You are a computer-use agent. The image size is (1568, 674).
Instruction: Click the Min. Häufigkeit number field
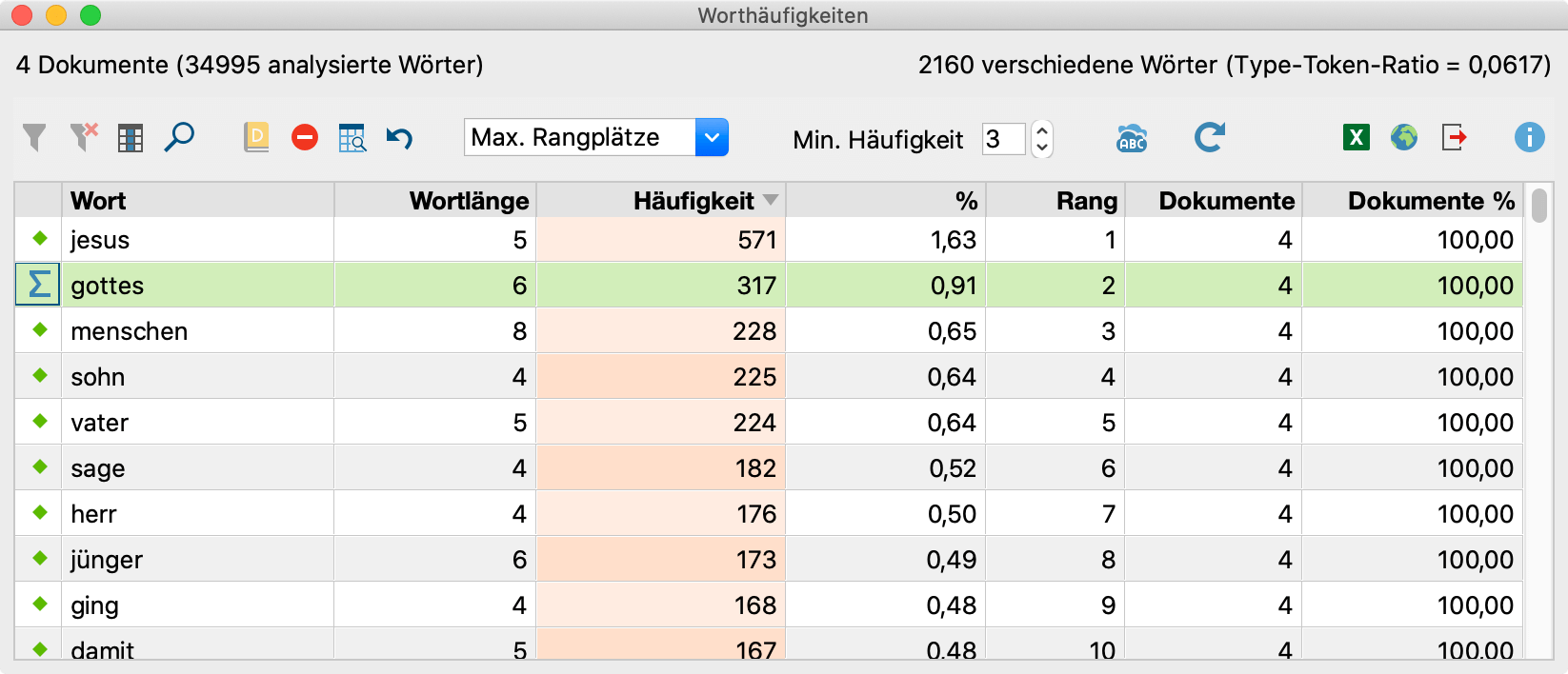coord(1003,139)
